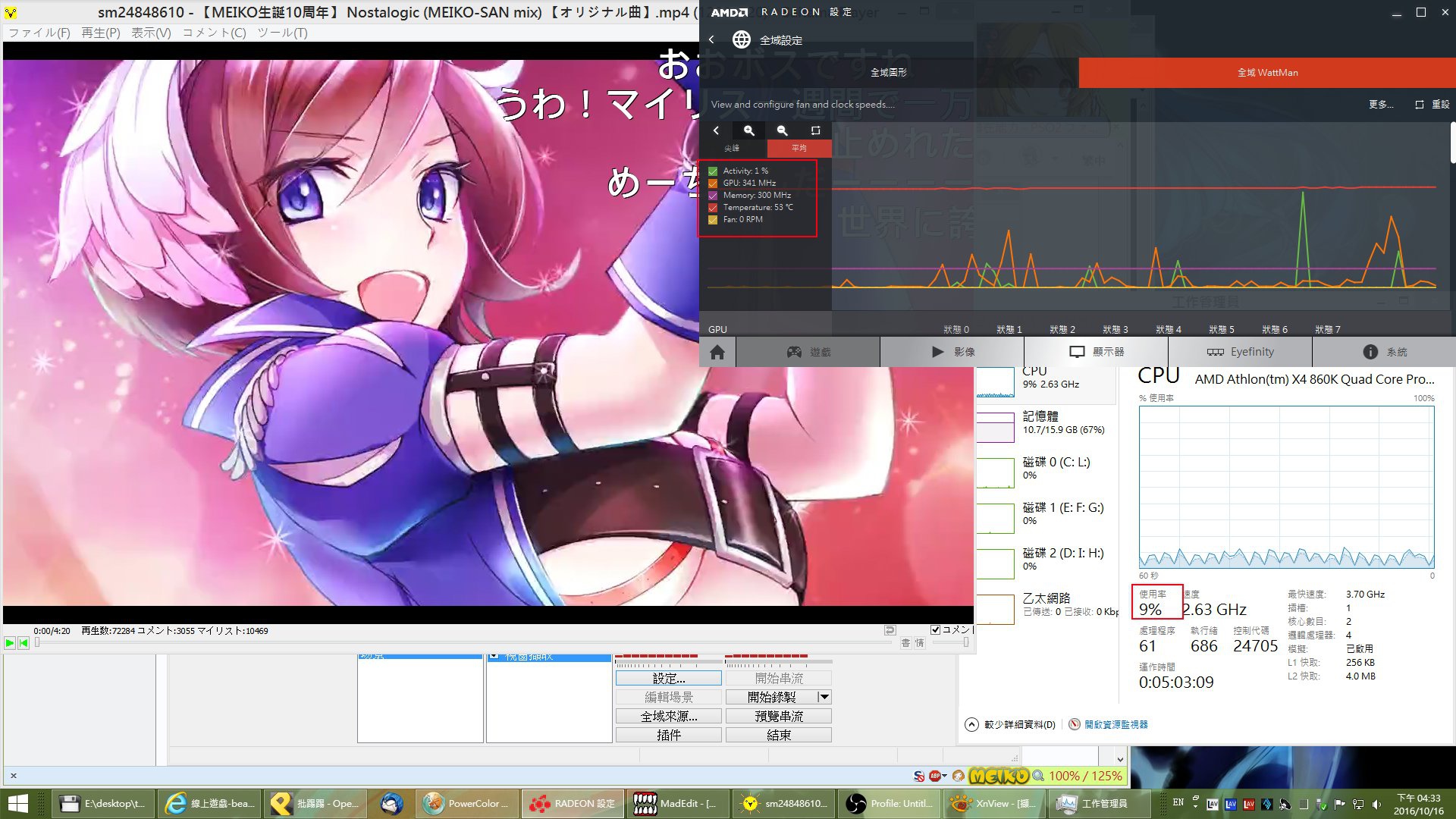Go back using the Radeon header arrow

[x=711, y=39]
